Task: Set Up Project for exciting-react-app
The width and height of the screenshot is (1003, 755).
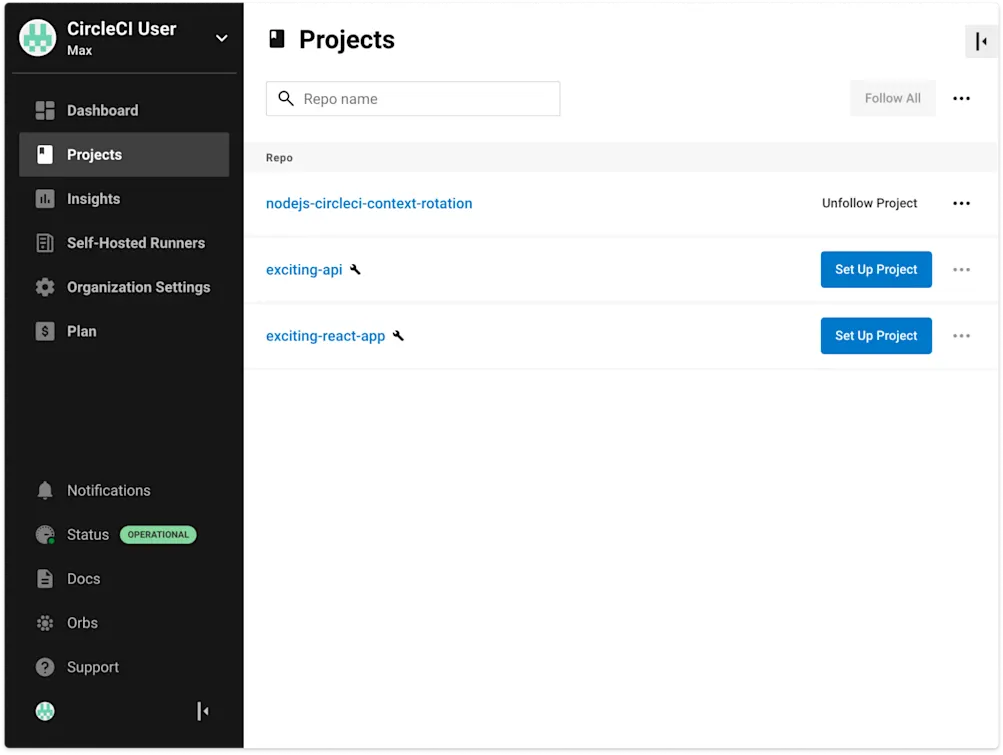Action: click(875, 335)
